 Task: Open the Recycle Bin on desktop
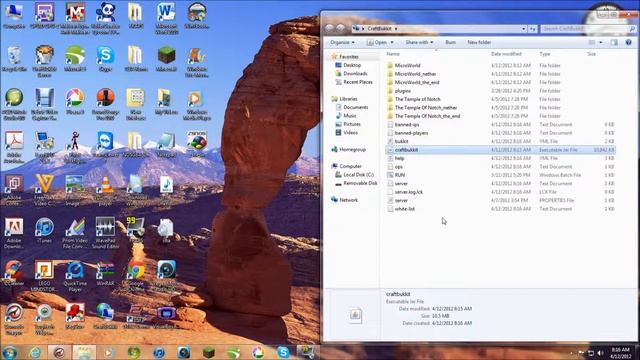(x=14, y=58)
